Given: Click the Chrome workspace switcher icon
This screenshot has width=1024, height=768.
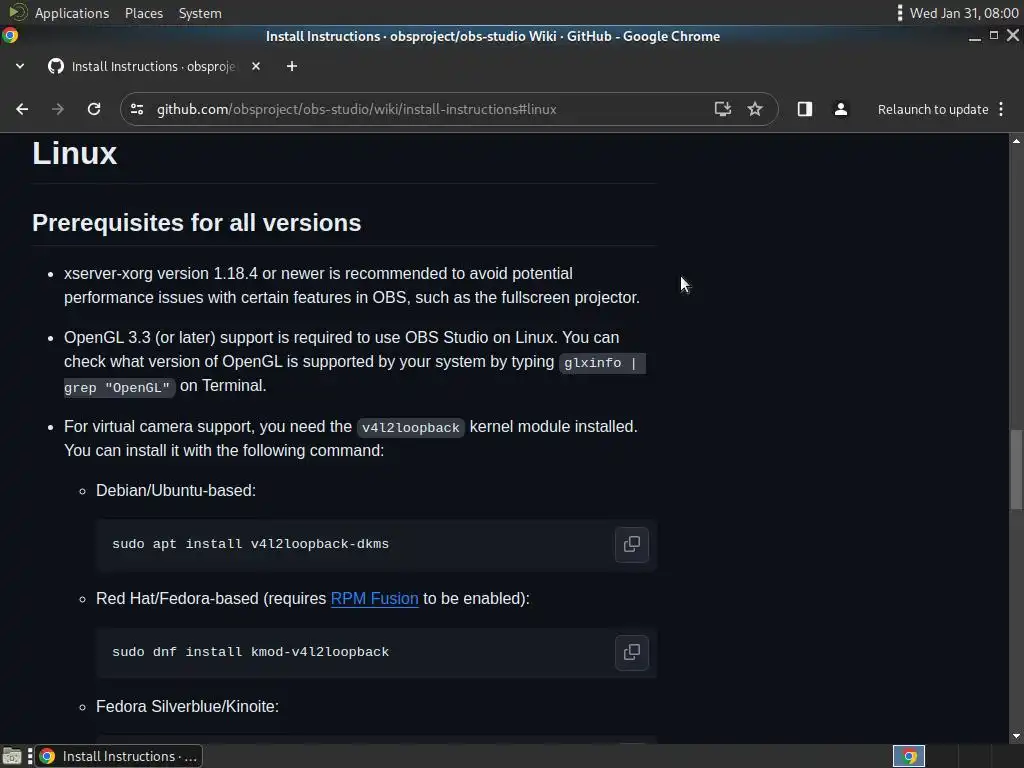Looking at the screenshot, I should [909, 756].
